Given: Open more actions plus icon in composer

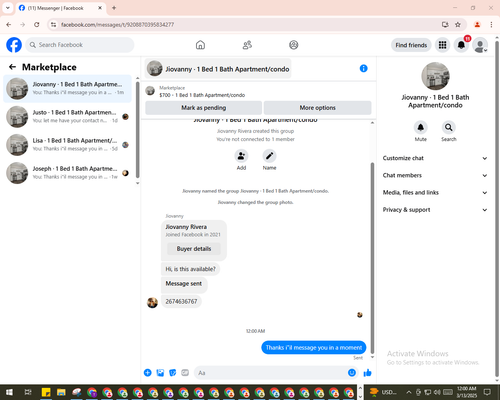Looking at the screenshot, I should (x=148, y=373).
